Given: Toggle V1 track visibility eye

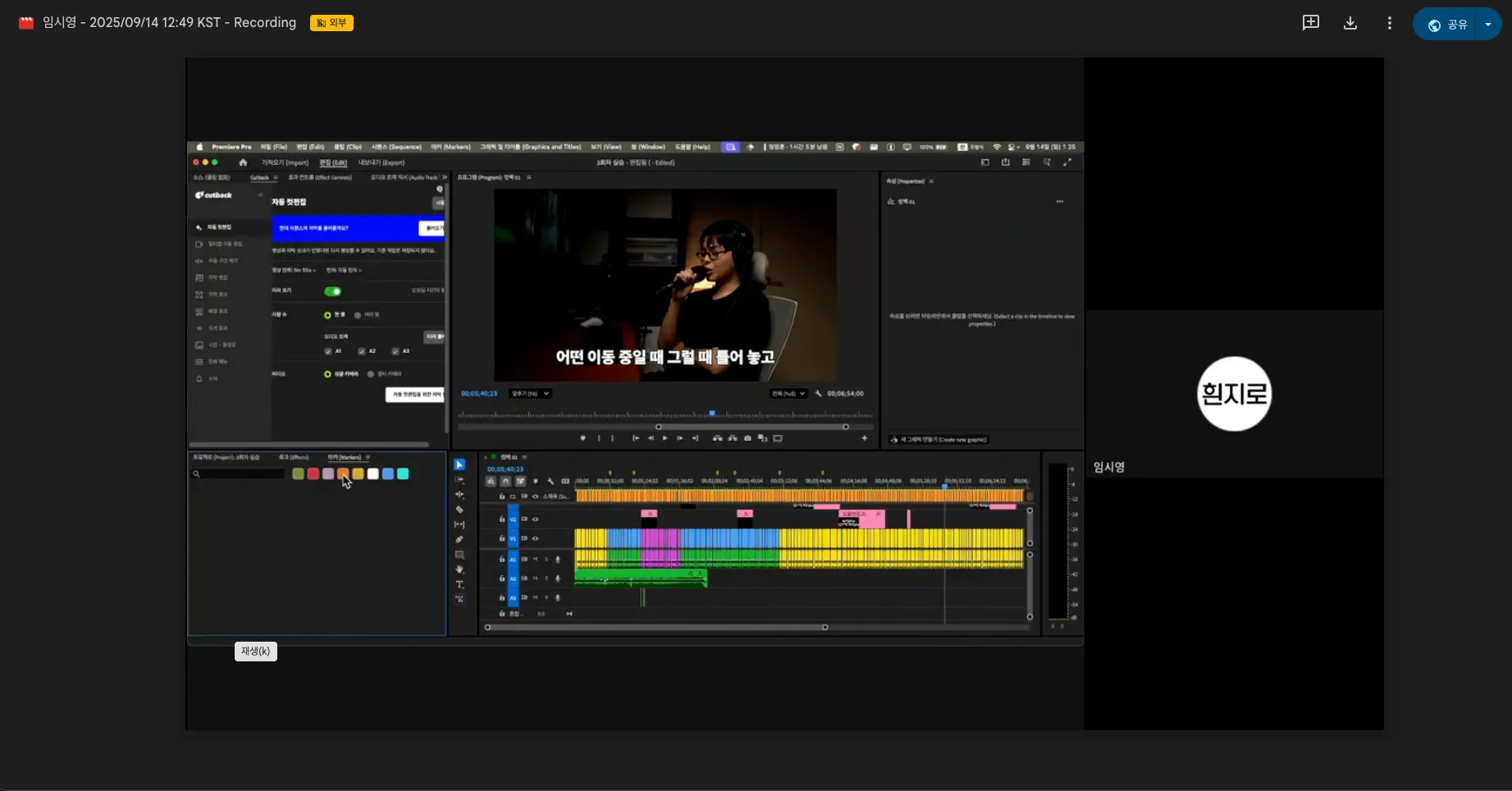Looking at the screenshot, I should click(x=536, y=539).
